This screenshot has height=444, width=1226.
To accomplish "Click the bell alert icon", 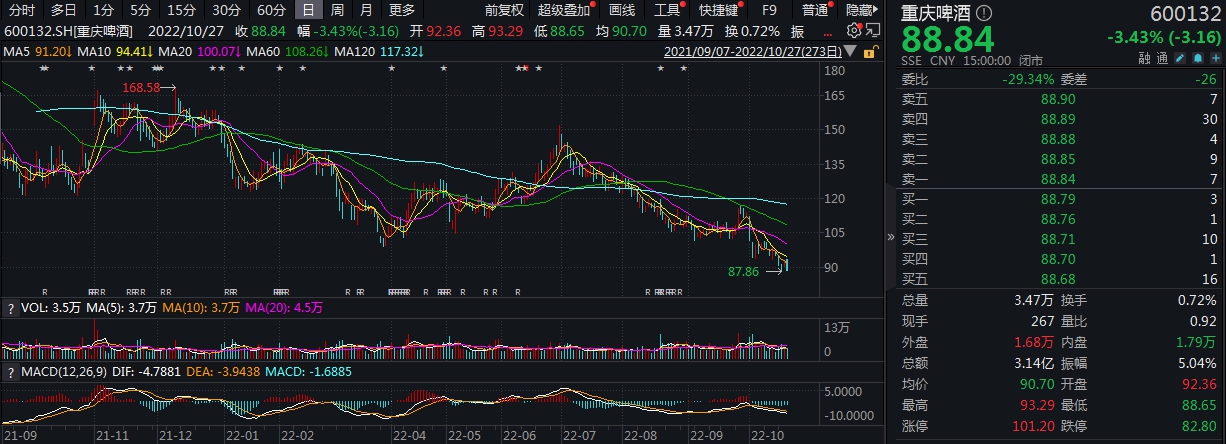I will click(x=1198, y=59).
